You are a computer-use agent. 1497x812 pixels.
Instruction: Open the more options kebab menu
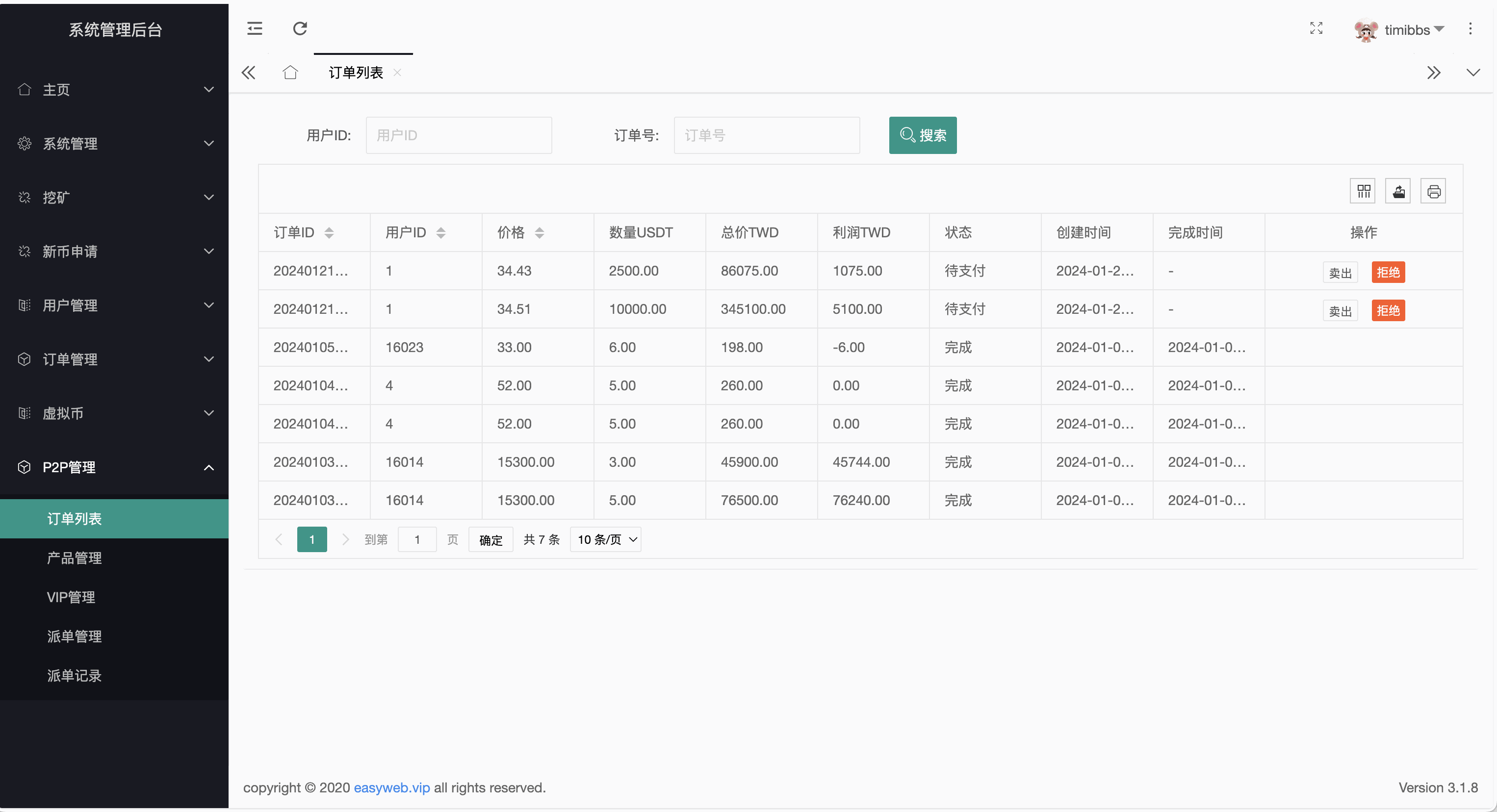pyautogui.click(x=1471, y=28)
